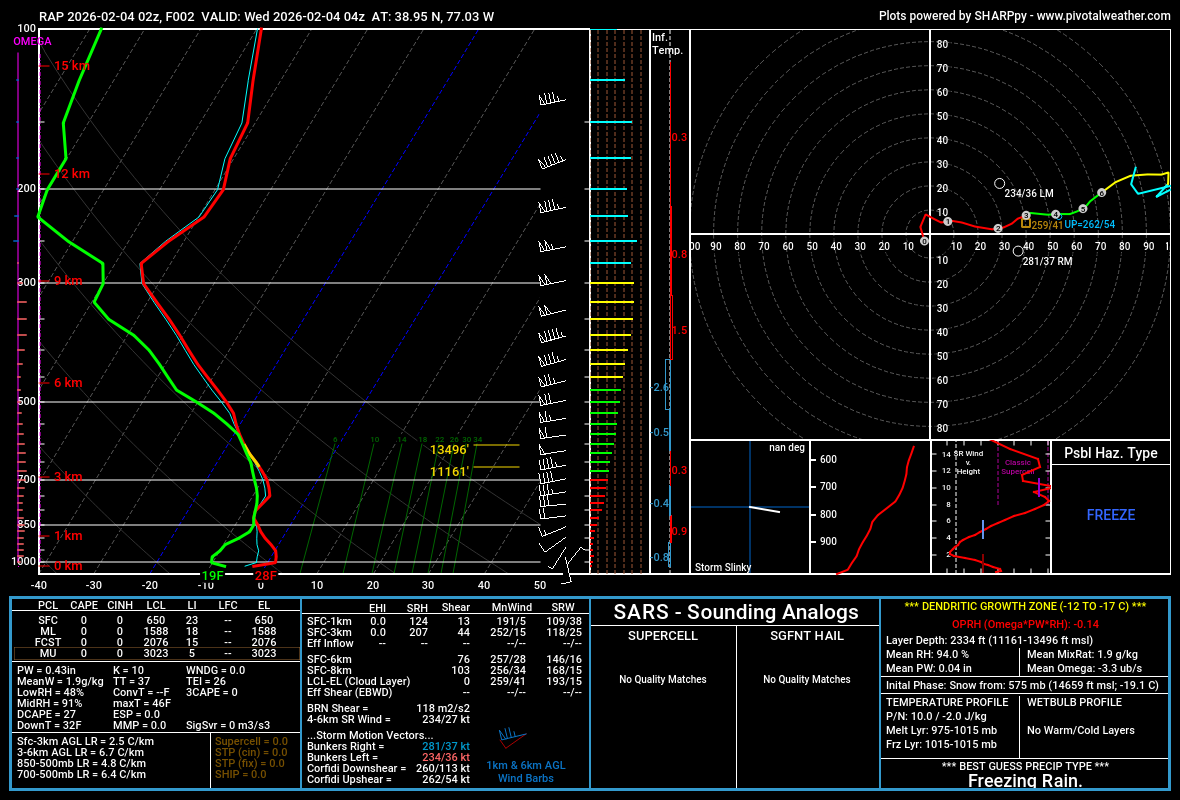Click the 19F surface dewpoint label

[212, 576]
